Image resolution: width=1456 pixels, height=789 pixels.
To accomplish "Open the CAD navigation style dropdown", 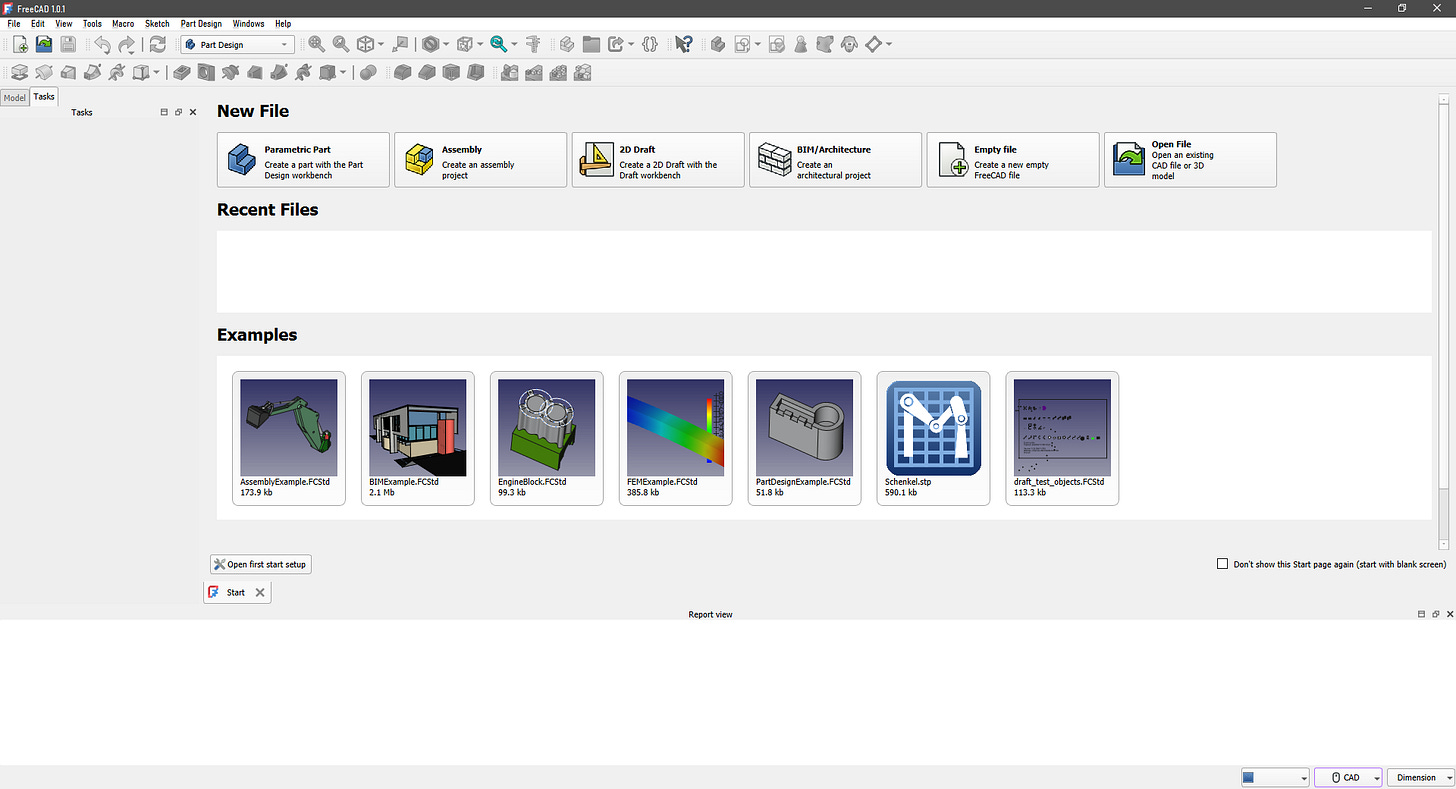I will tap(1348, 778).
